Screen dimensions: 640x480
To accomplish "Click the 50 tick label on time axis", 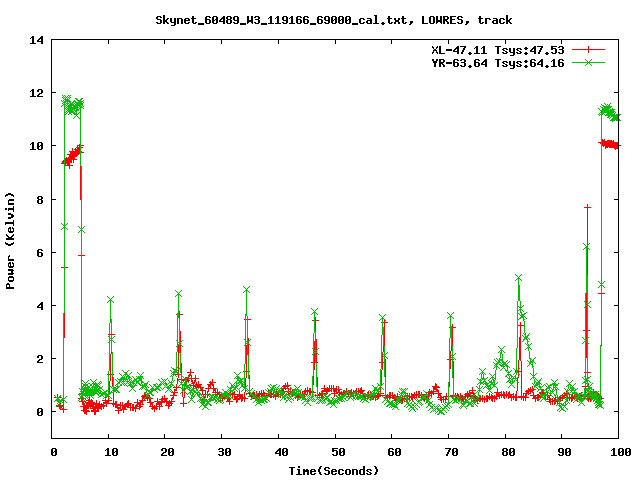I will pyautogui.click(x=335, y=451).
